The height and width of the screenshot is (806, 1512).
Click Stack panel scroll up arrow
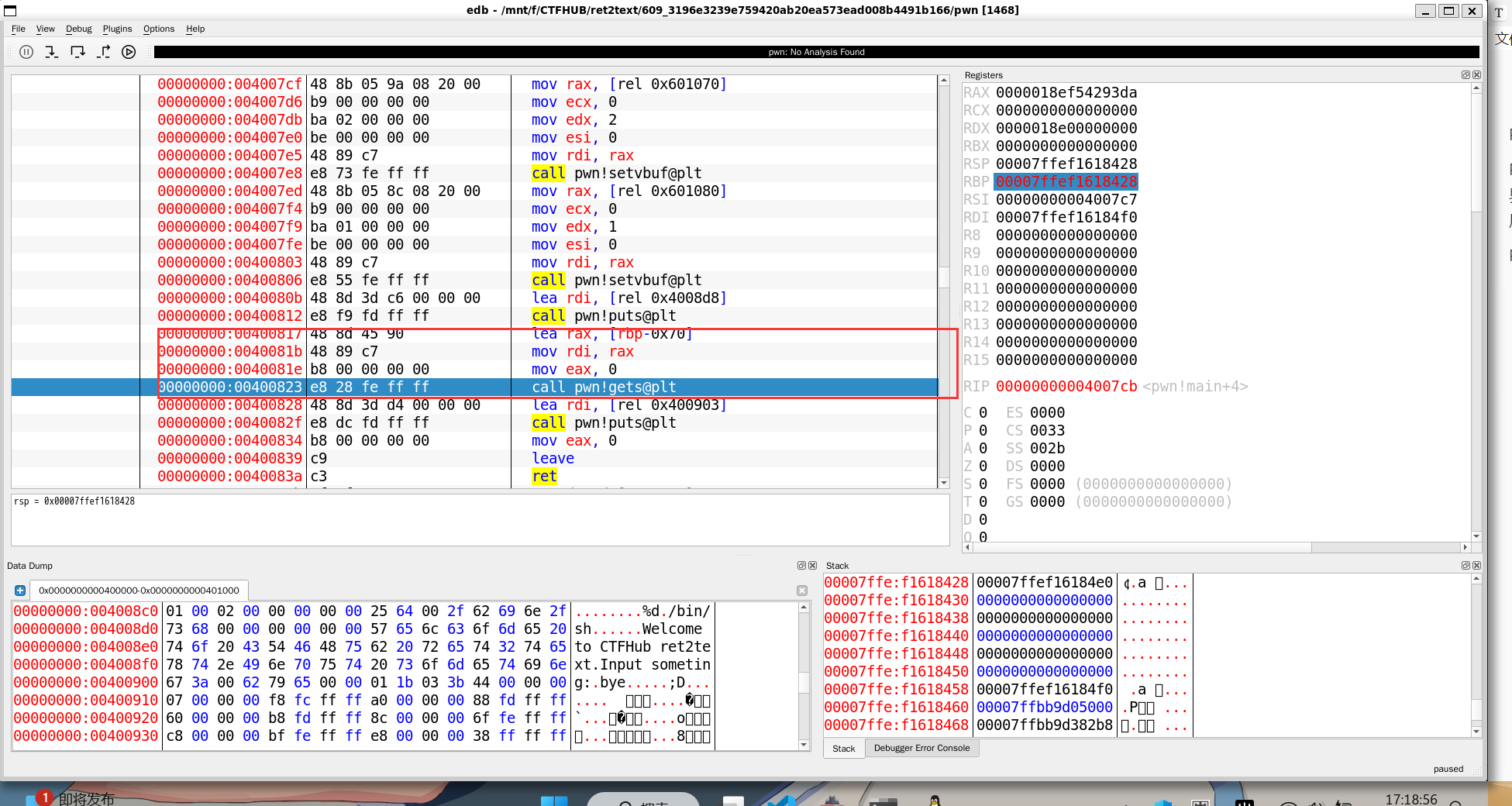tap(1476, 579)
